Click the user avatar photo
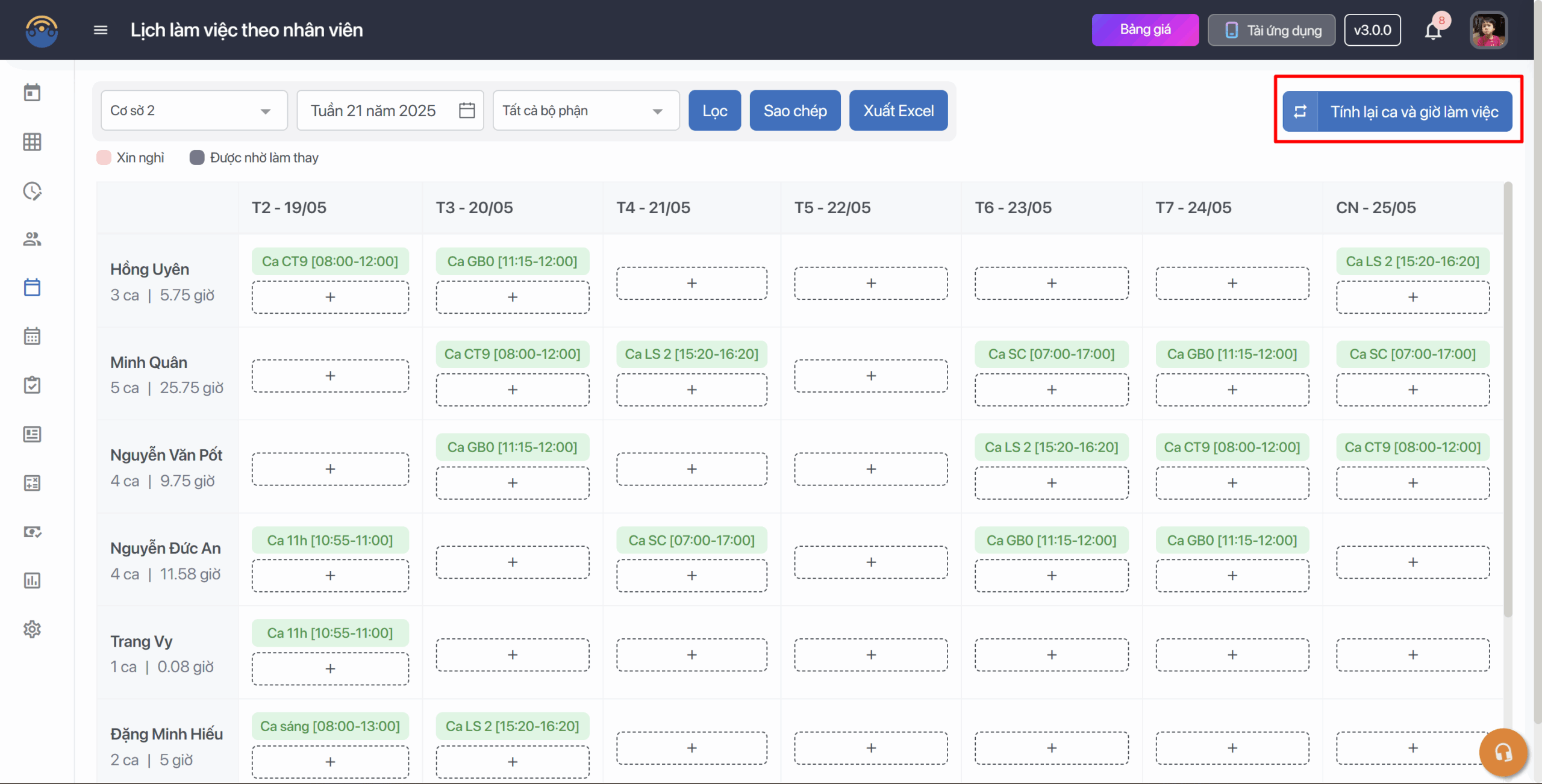The width and height of the screenshot is (1542, 784). click(x=1488, y=30)
